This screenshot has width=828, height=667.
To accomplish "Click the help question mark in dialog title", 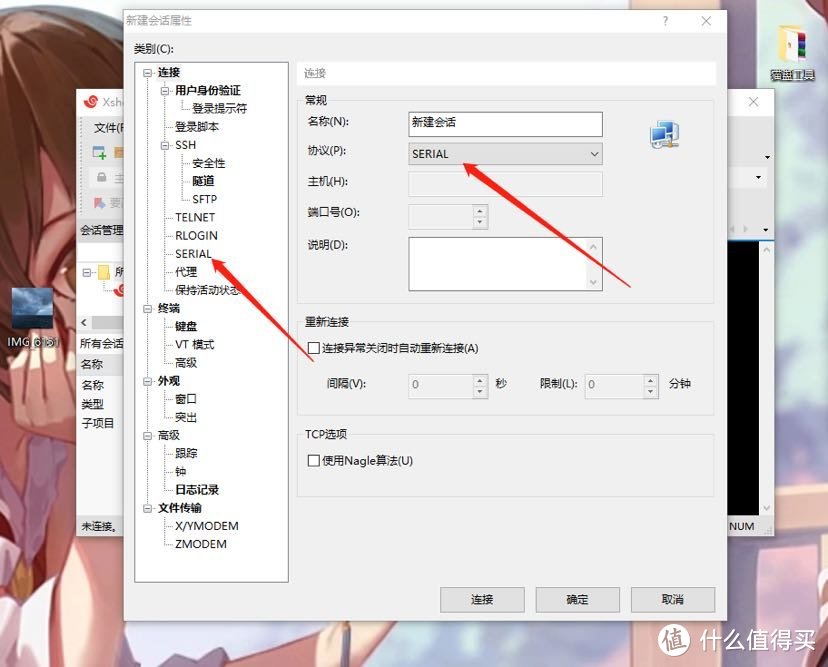I will point(665,21).
